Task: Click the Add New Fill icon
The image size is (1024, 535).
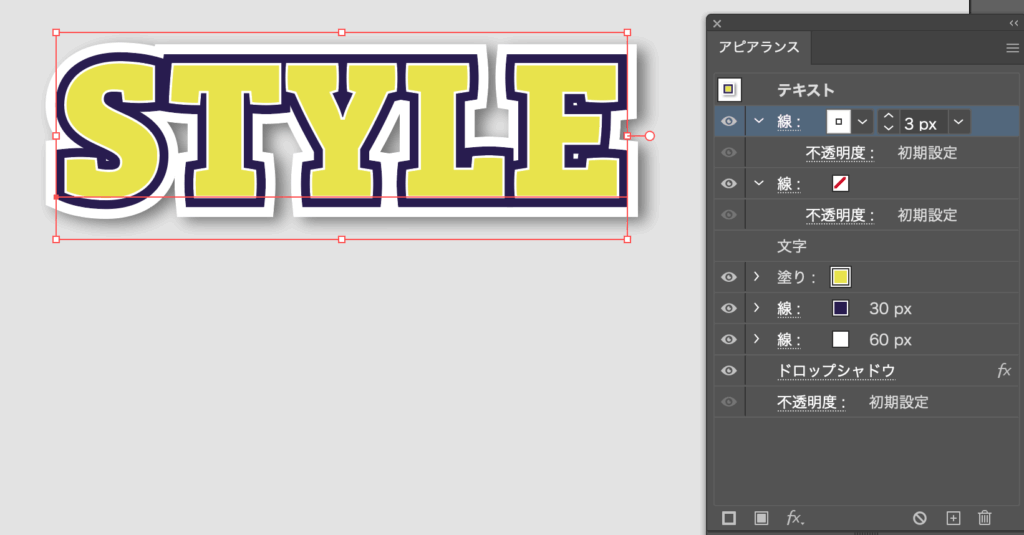Action: [761, 517]
